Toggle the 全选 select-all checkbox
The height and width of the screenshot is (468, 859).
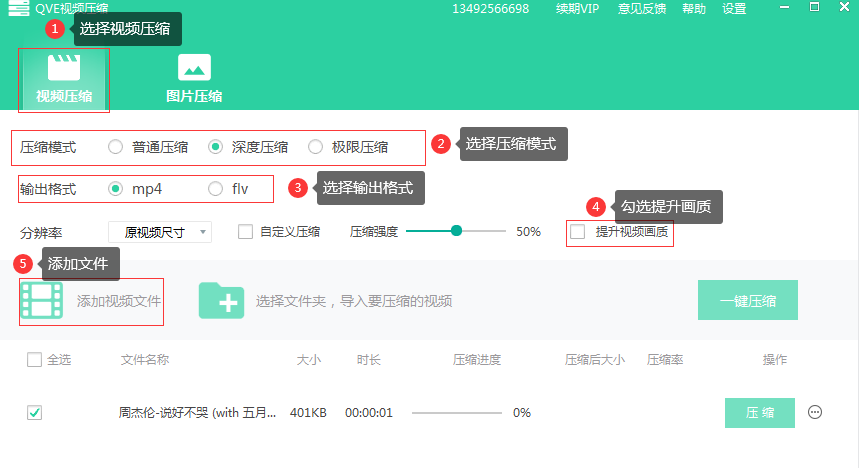coord(35,359)
